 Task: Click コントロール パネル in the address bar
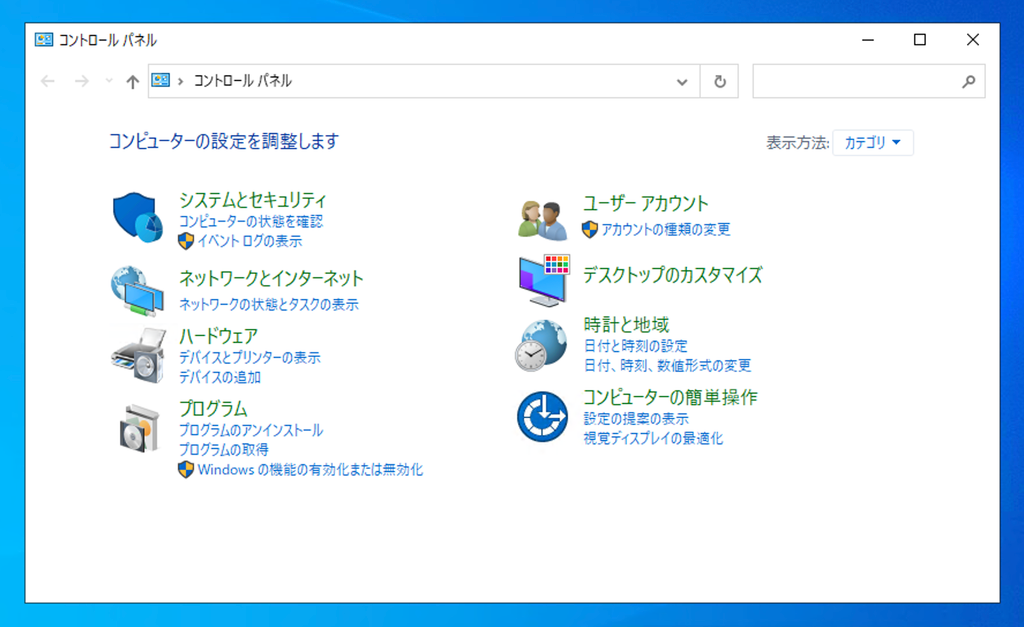click(x=242, y=81)
